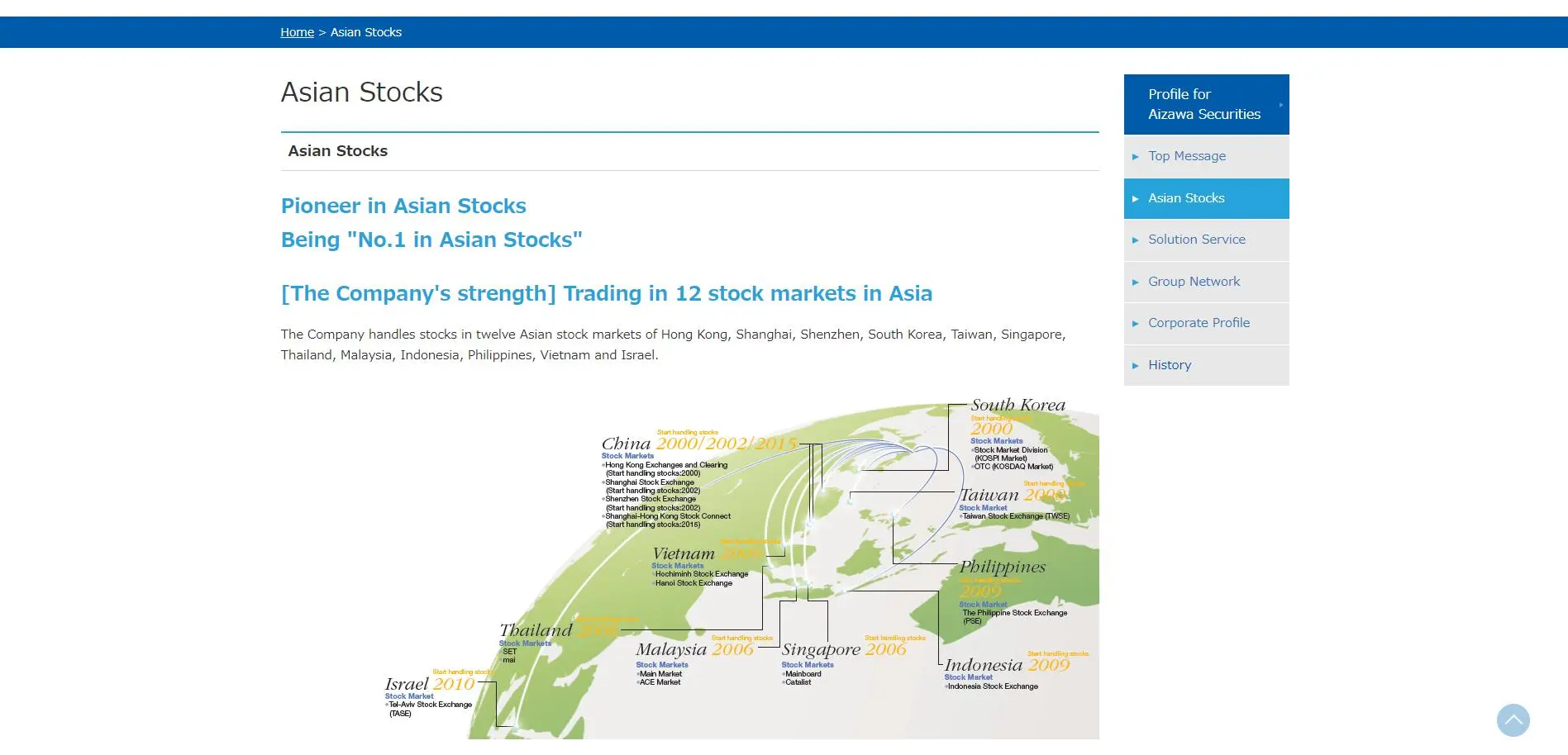Click the arrow beside Group Network

click(1136, 283)
